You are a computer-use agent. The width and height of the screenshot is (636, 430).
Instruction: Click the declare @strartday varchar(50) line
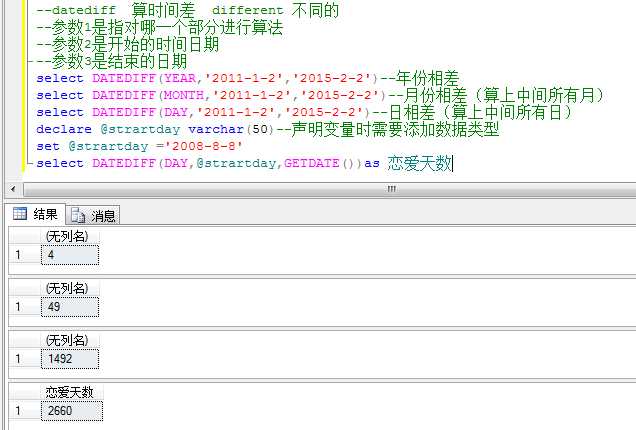pos(268,129)
